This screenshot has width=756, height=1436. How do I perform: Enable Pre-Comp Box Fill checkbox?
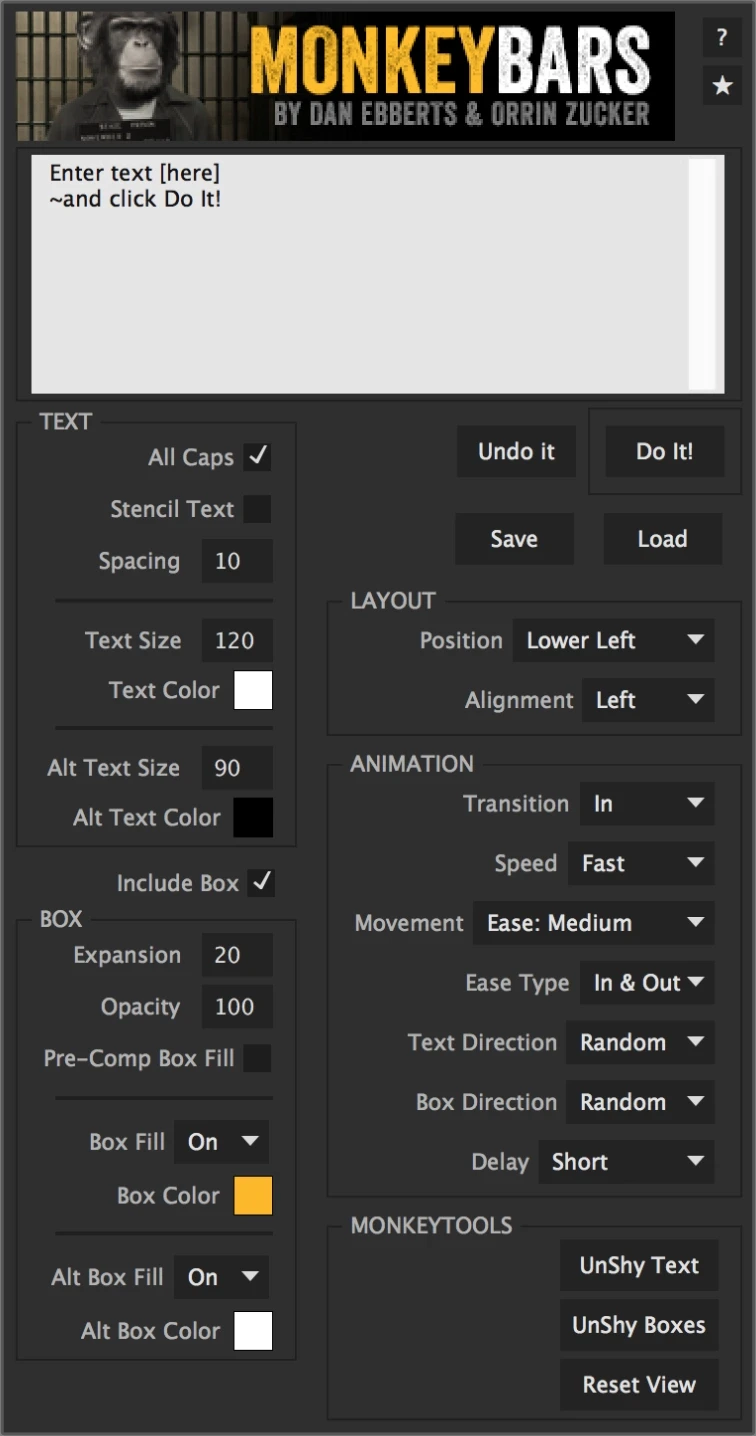coord(258,1058)
